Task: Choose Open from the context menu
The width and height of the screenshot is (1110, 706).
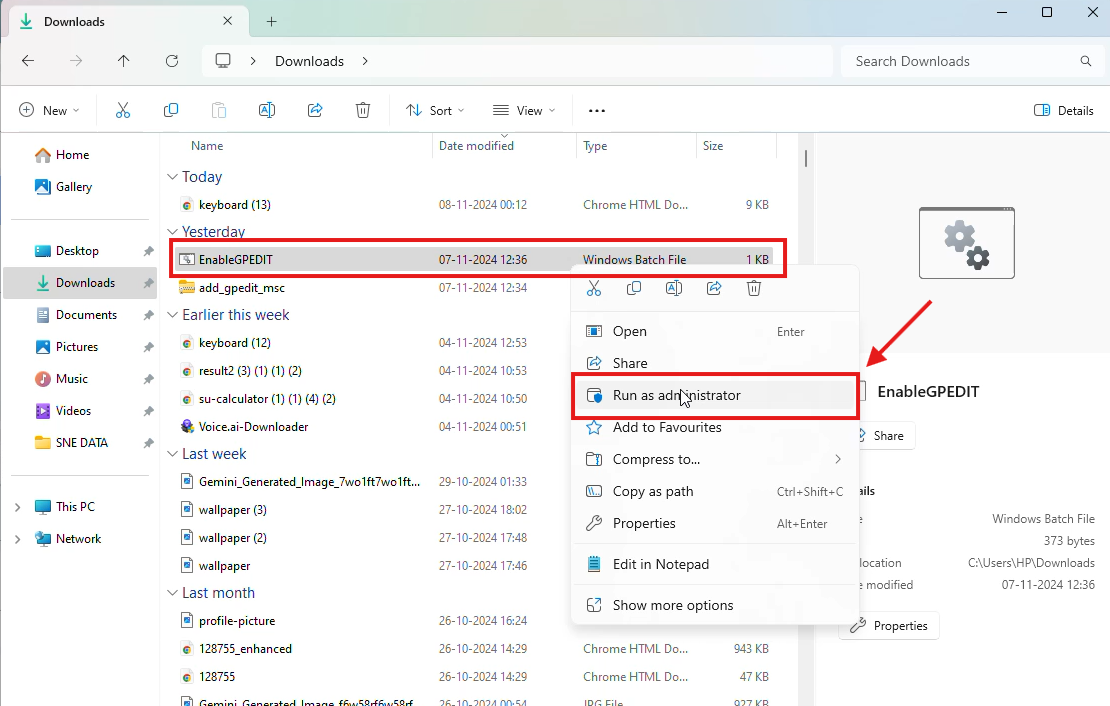Action: [x=715, y=331]
